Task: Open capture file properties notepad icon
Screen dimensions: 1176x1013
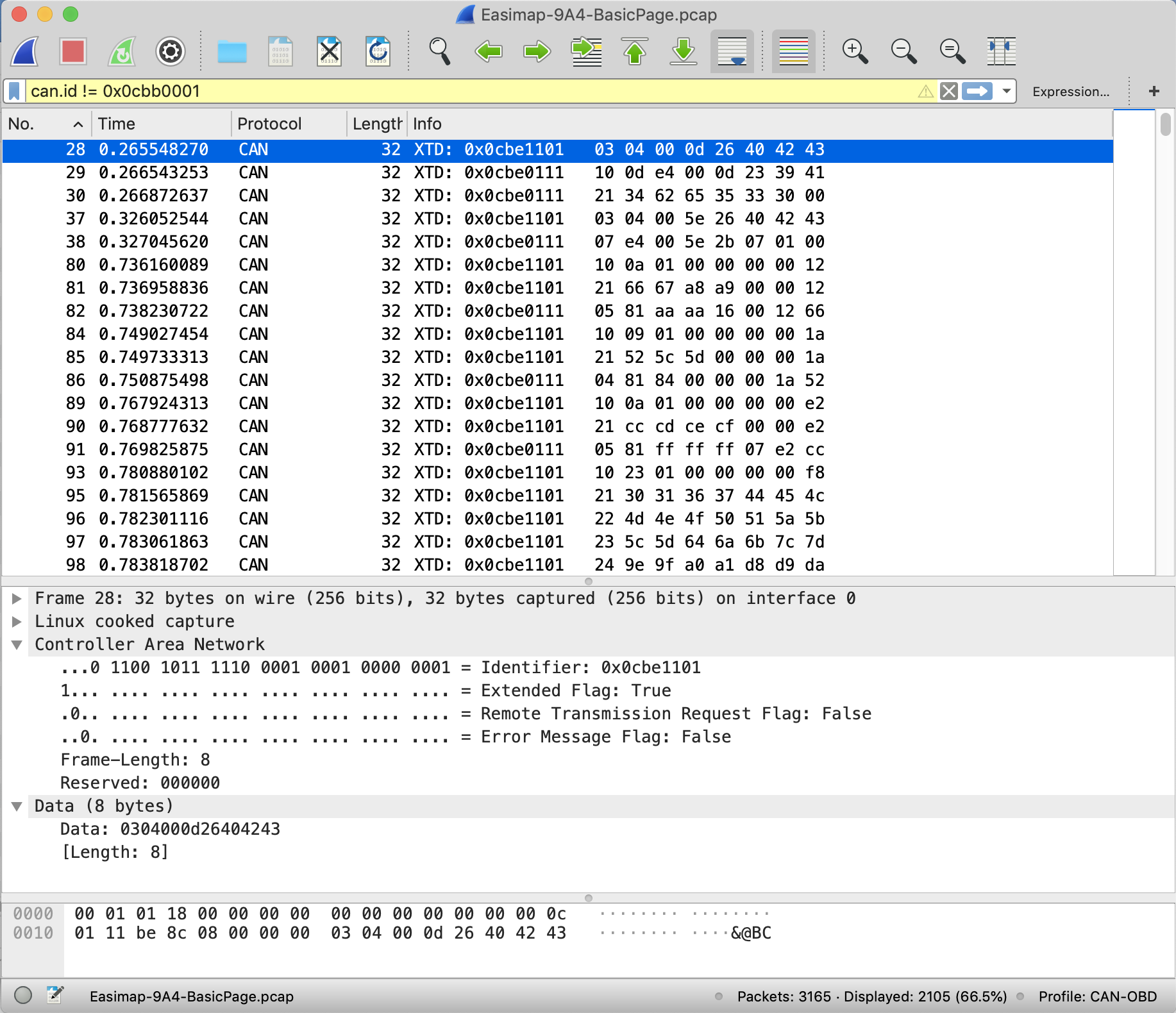Action: tap(55, 995)
